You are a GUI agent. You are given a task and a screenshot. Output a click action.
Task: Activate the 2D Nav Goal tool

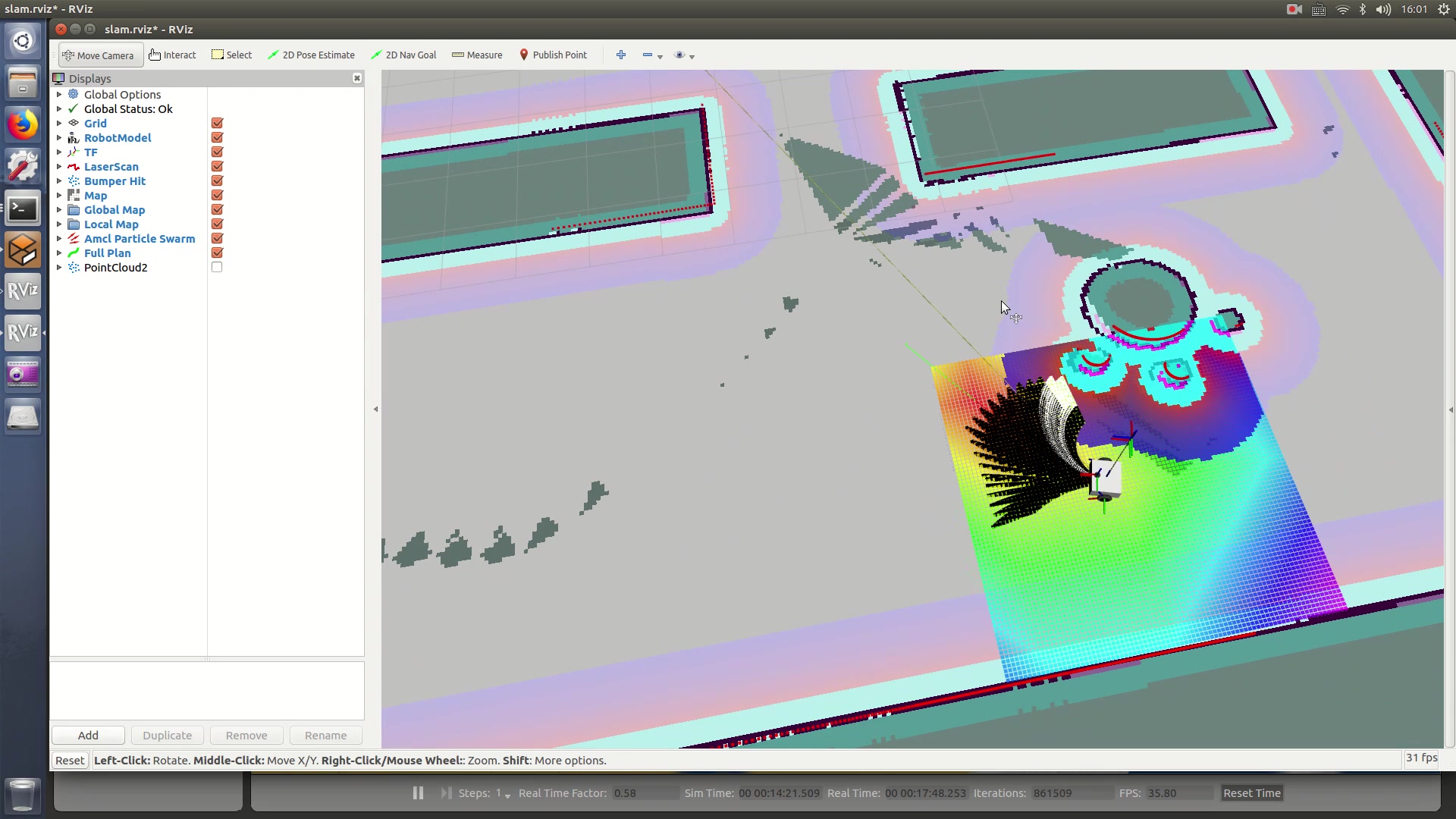(403, 55)
